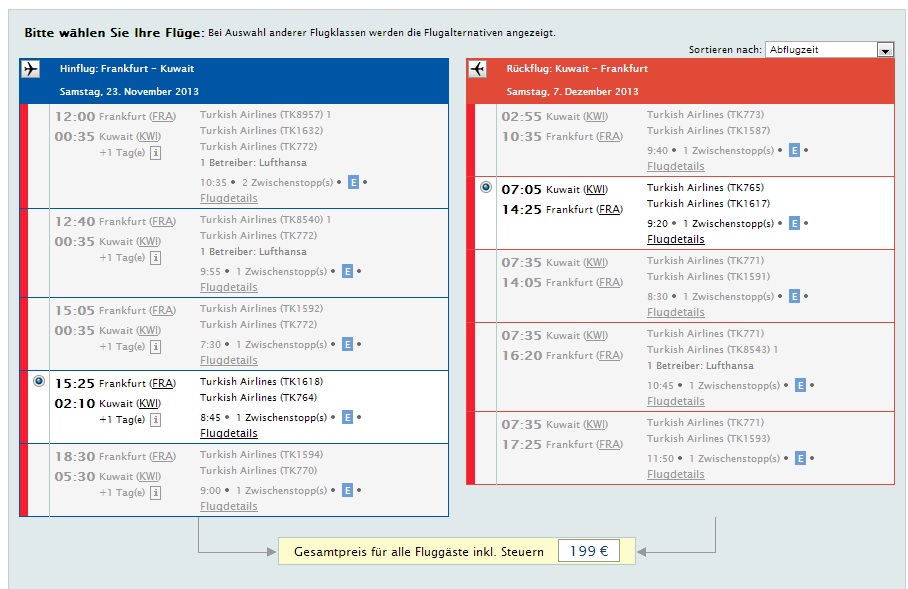Open Flugdetails for the 07:05 Kuwait flight
908x589 pixels.
coord(676,239)
